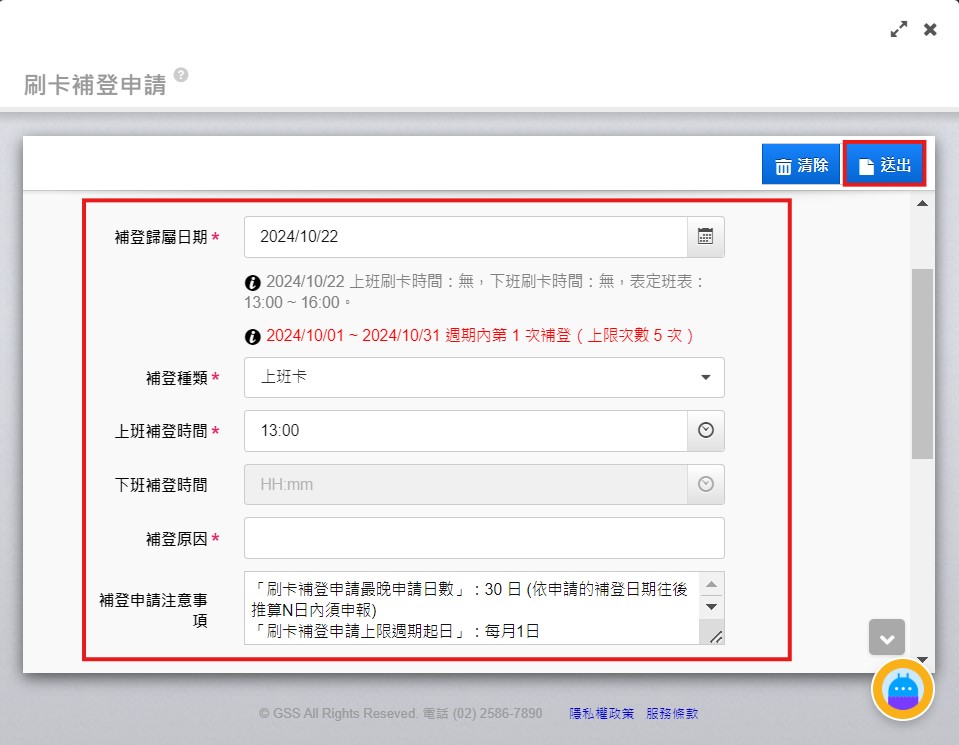Open the 隱私權政策 link
Screen dimensions: 959x745
coord(601,714)
